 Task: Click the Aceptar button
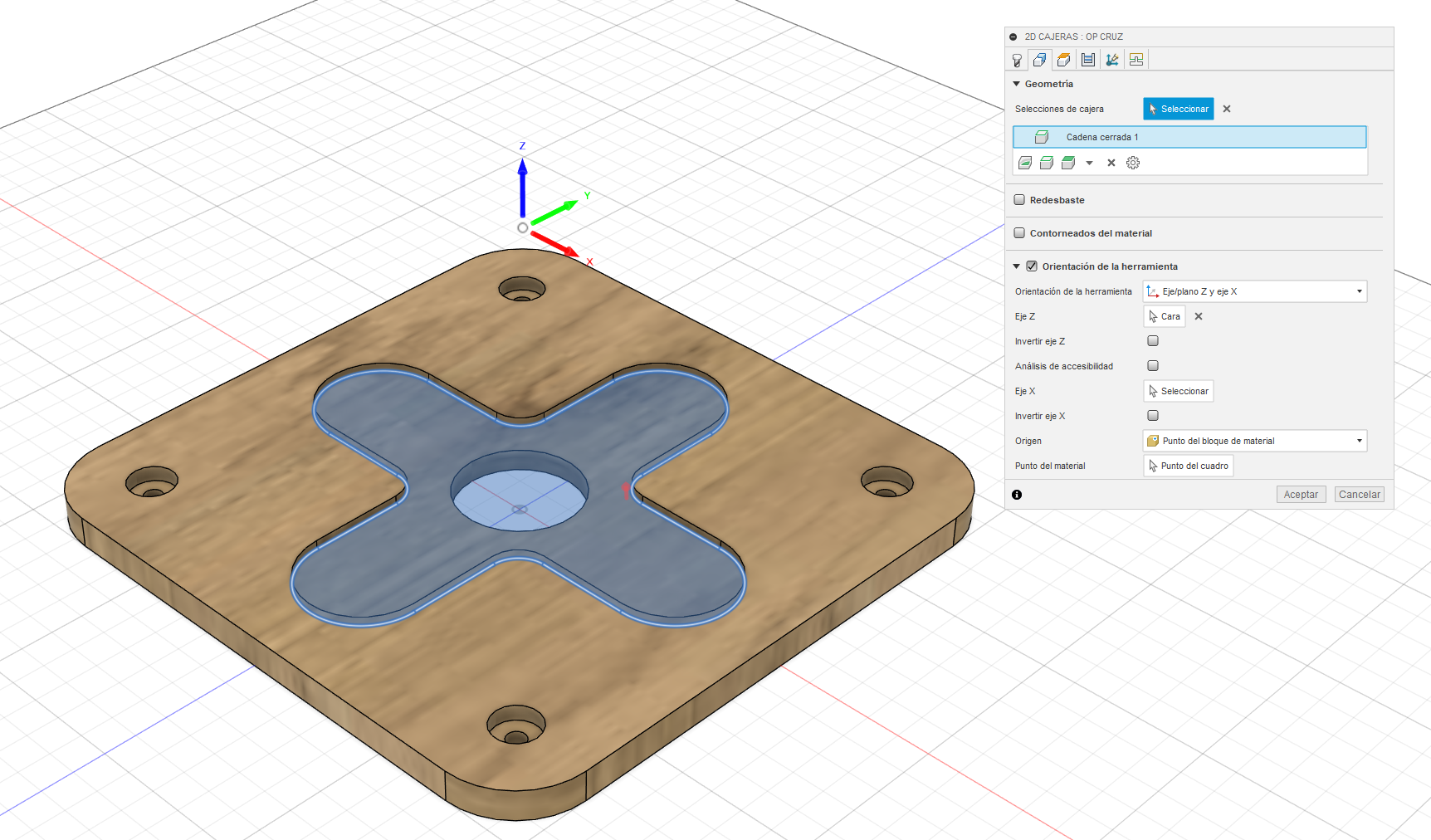[1301, 495]
